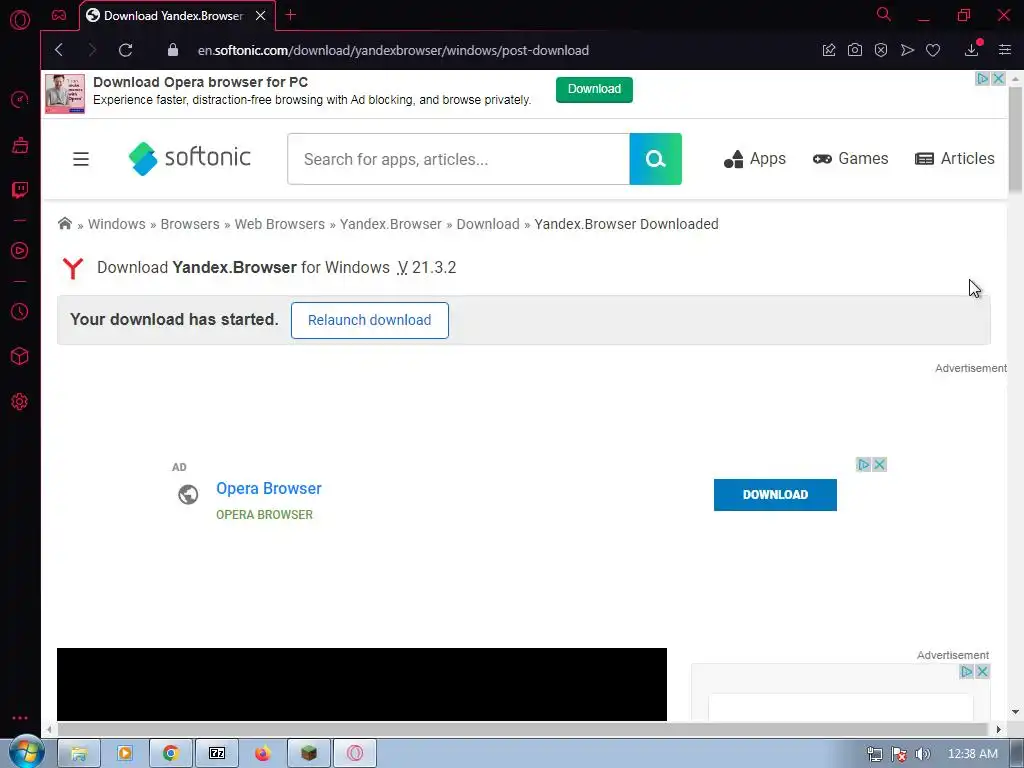The width and height of the screenshot is (1024, 768).
Task: Open the send/flow arrow icon
Action: coord(907,50)
